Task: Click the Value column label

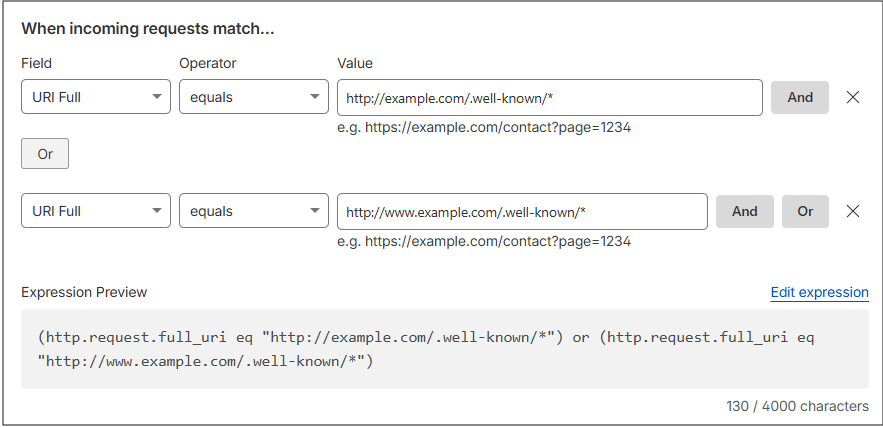Action: coord(355,63)
